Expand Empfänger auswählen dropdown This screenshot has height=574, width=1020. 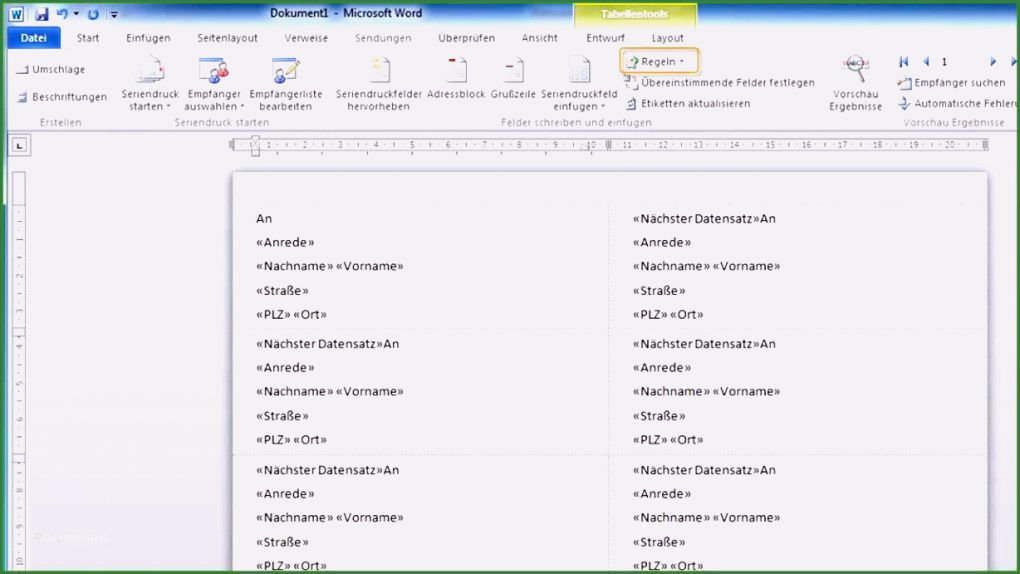213,84
